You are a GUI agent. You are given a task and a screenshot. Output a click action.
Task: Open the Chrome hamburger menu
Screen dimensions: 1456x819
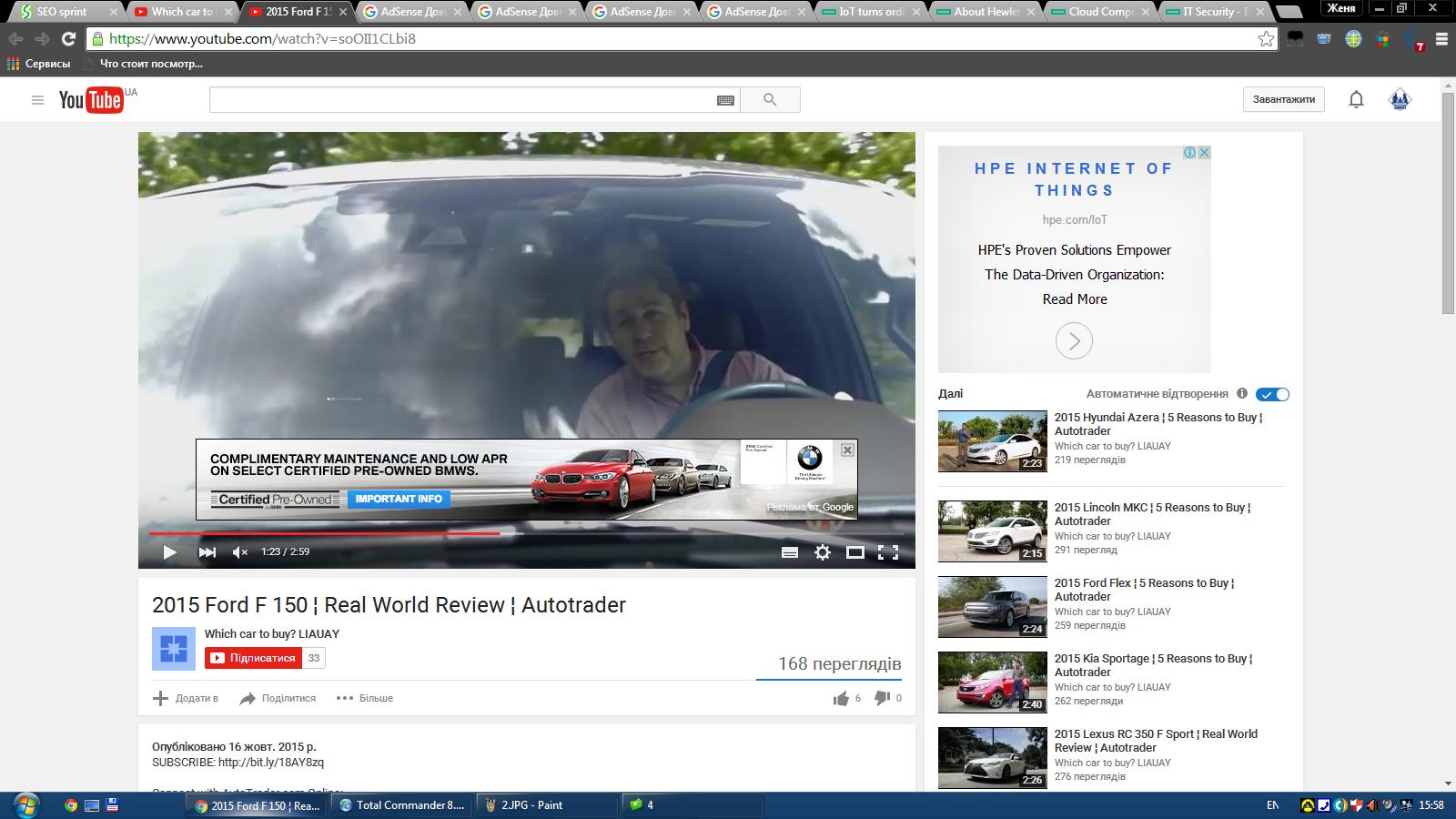click(1441, 39)
